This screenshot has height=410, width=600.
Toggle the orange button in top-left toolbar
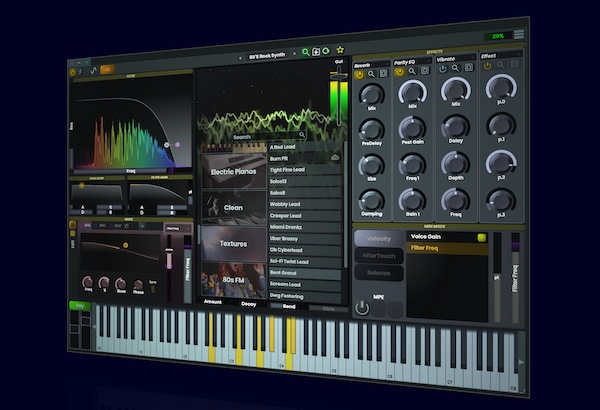tap(107, 69)
